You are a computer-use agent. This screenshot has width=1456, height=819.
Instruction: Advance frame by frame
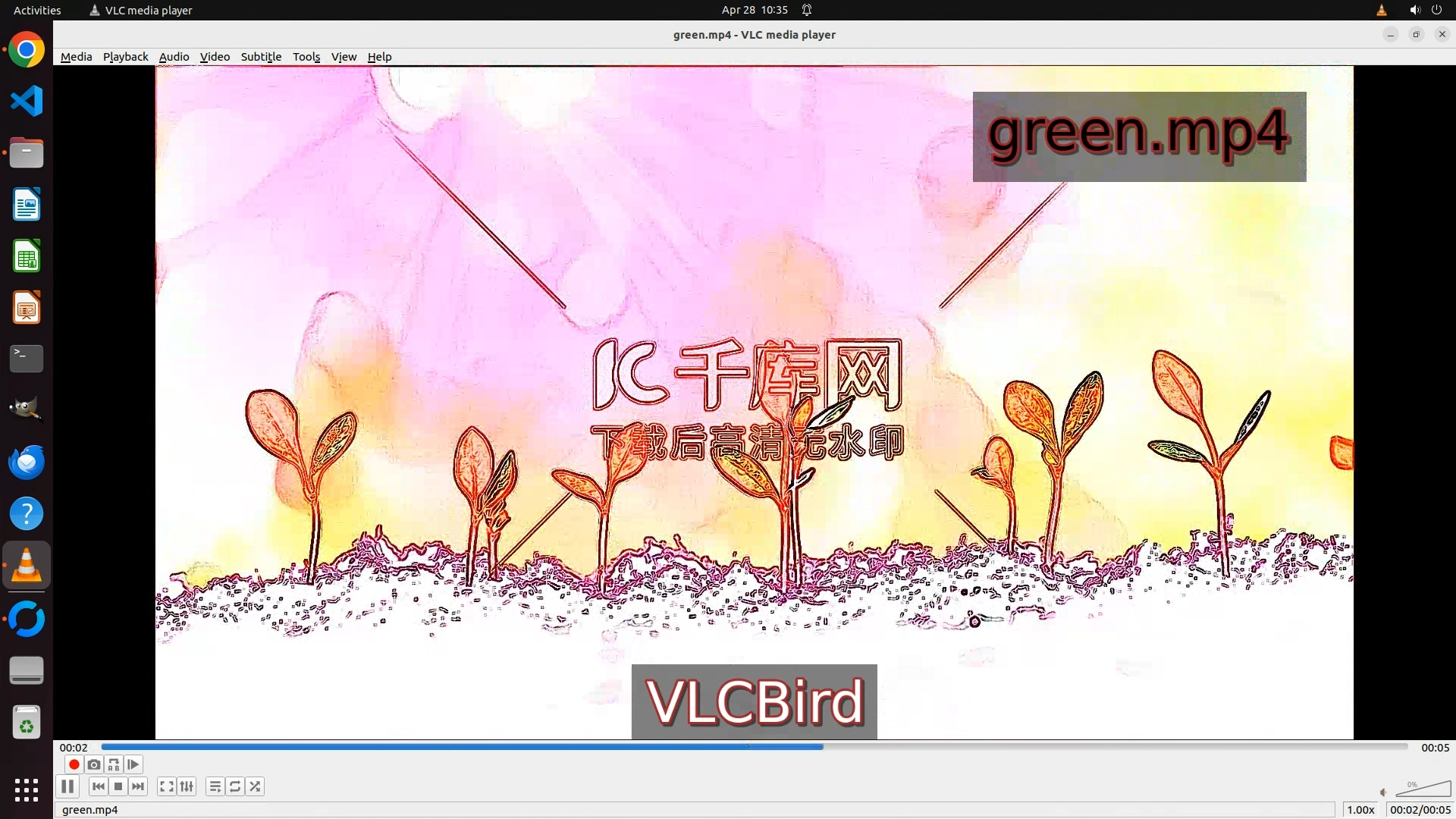[133, 764]
